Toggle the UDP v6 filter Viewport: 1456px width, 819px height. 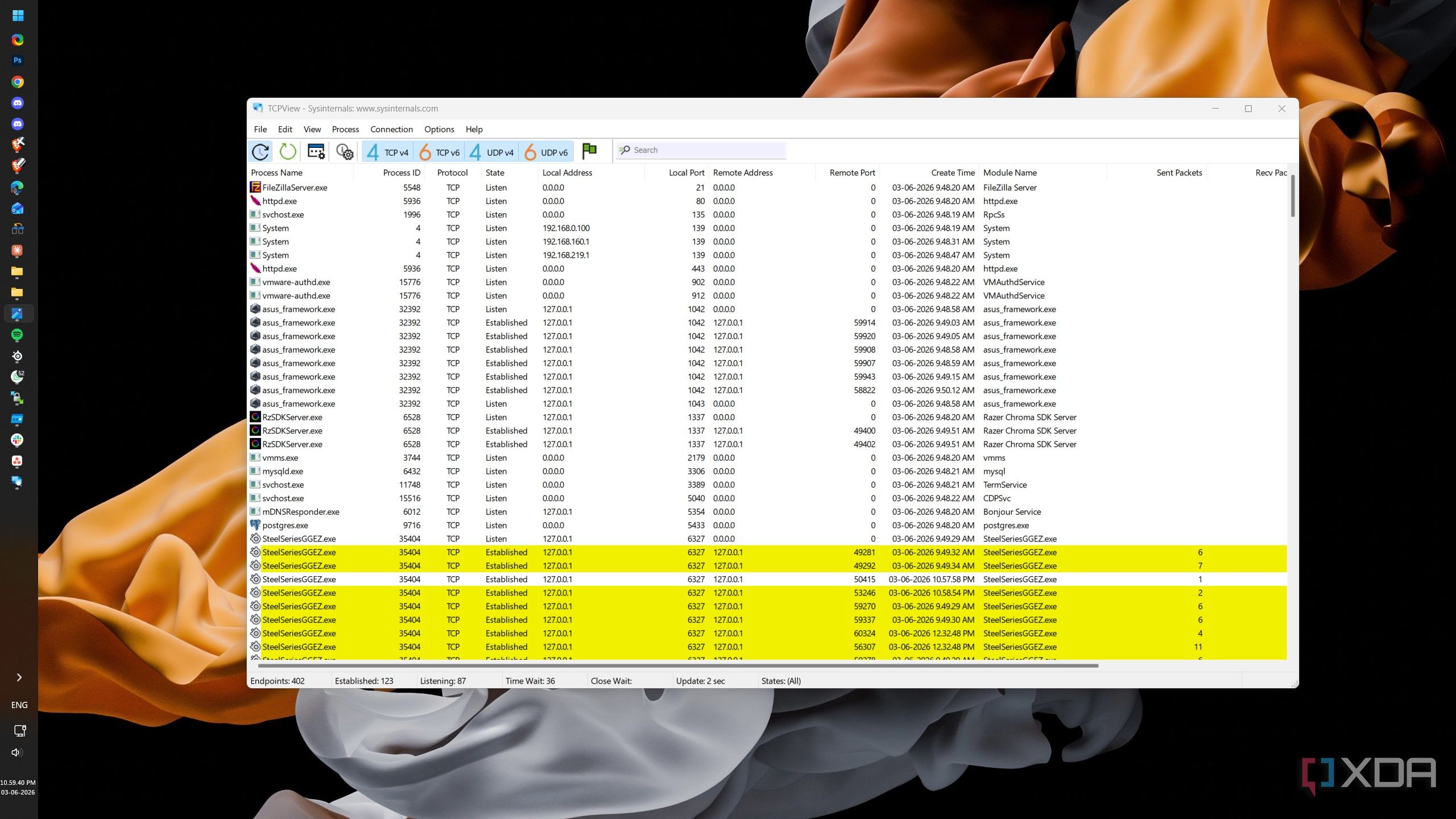546,152
